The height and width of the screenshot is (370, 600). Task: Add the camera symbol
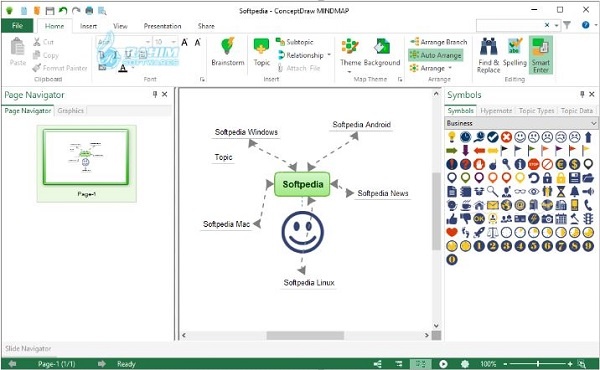click(547, 219)
